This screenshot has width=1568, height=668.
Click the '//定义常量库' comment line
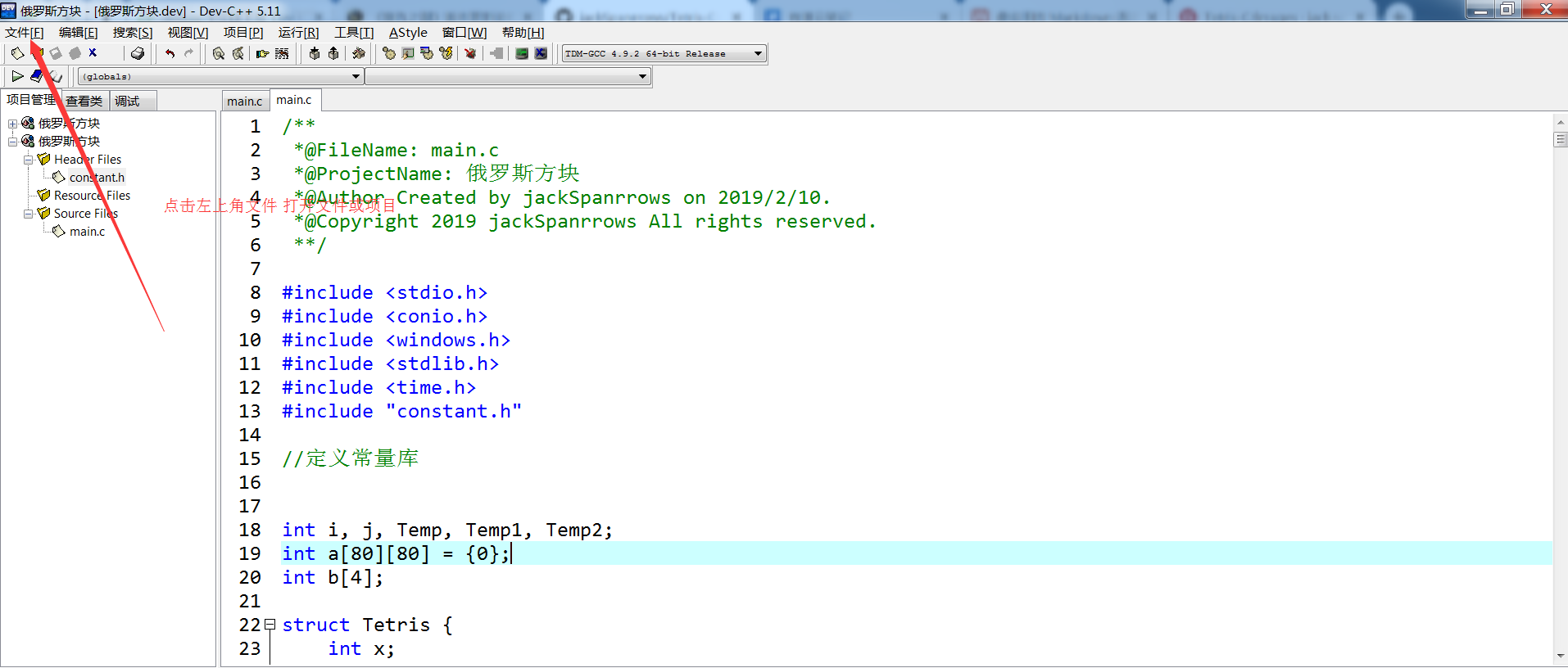351,458
